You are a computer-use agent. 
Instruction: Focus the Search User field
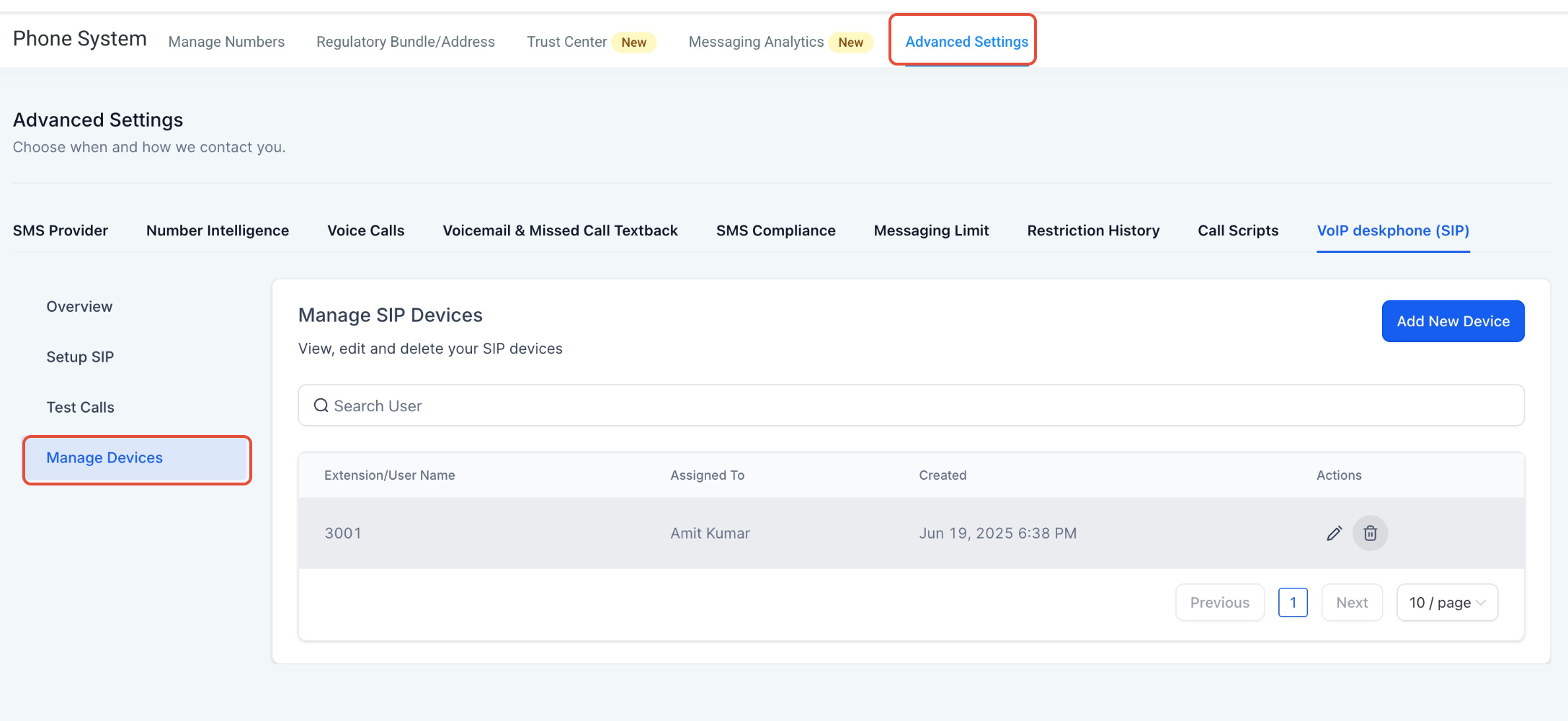pyautogui.click(x=911, y=406)
